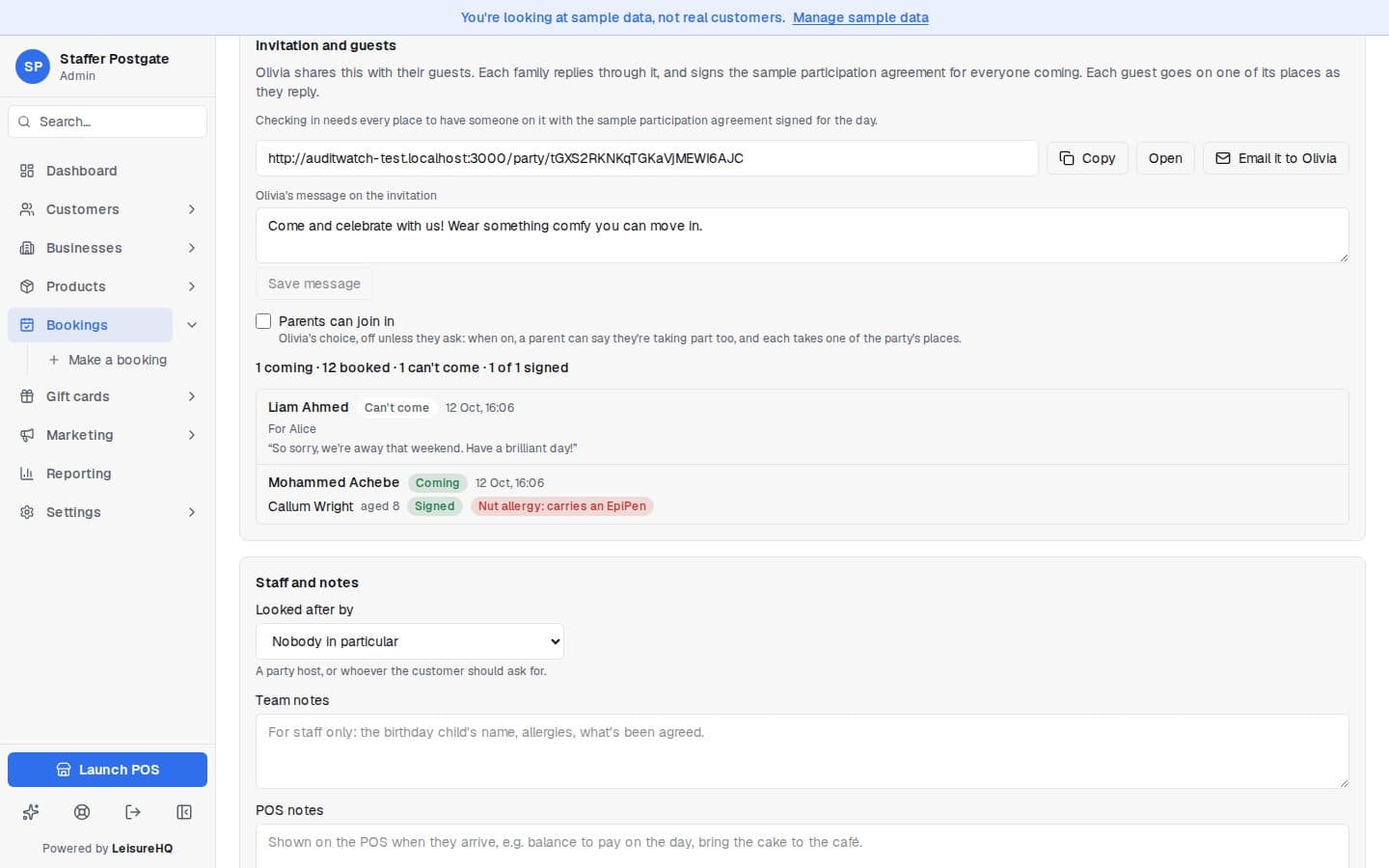Open help via the lifebuoy icon

coord(82,812)
